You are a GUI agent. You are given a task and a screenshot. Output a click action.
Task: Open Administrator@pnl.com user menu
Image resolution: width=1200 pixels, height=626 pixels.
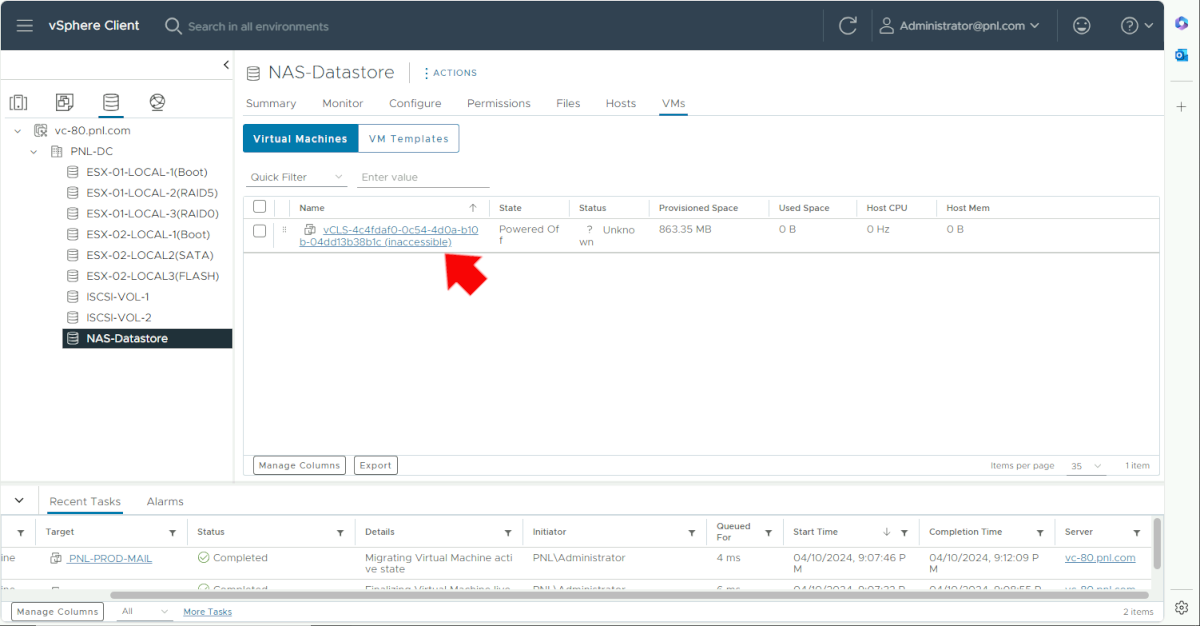(x=958, y=26)
